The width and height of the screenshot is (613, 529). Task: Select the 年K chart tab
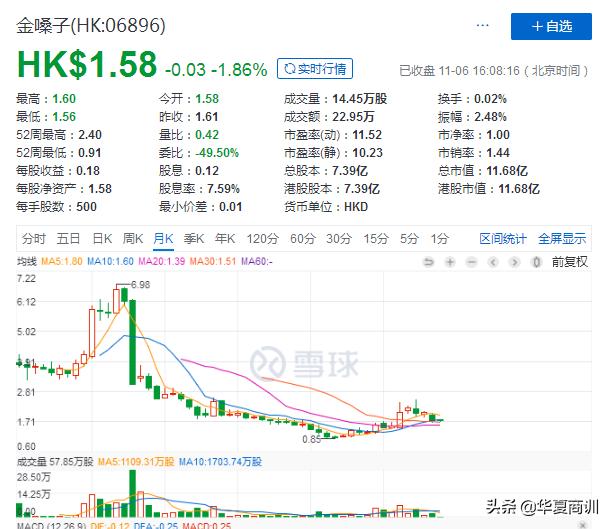(225, 238)
